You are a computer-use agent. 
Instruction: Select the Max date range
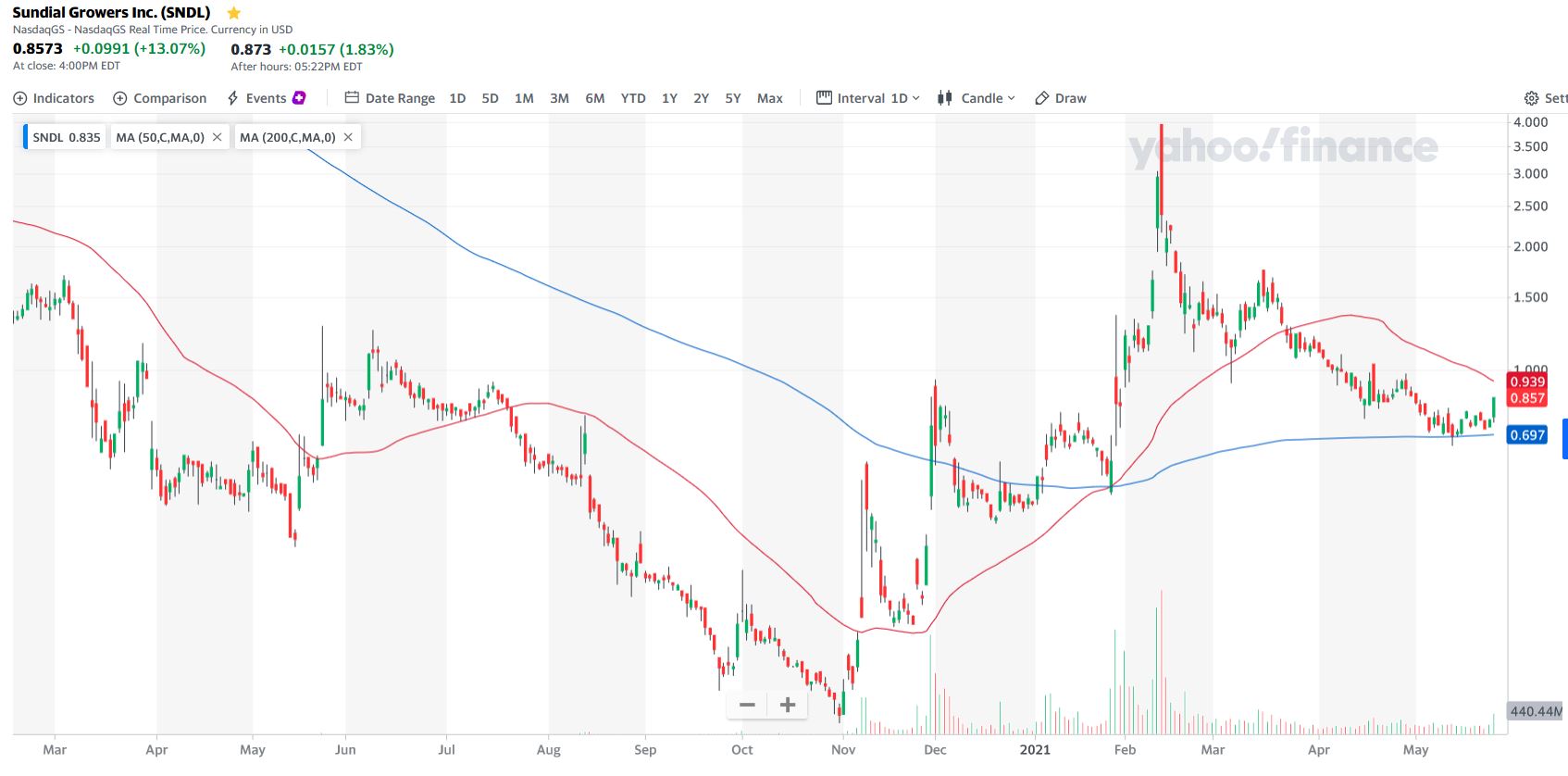tap(770, 98)
